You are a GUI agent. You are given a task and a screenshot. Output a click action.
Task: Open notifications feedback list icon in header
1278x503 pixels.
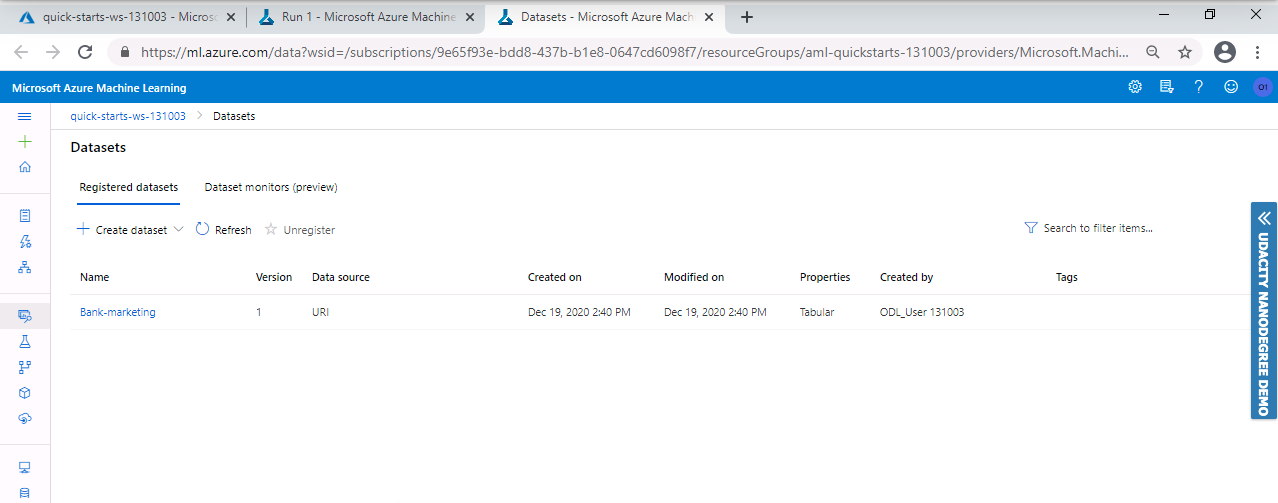tap(1166, 87)
